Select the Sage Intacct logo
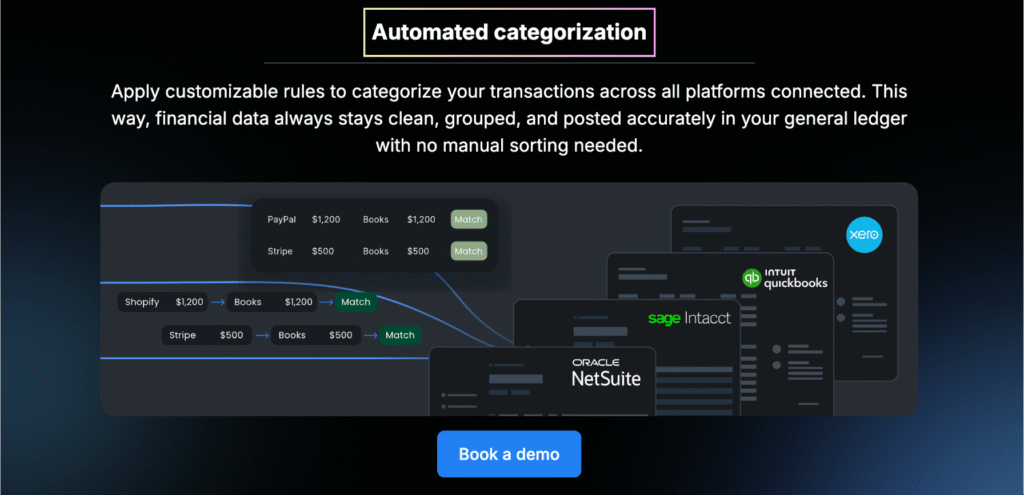 click(x=689, y=319)
